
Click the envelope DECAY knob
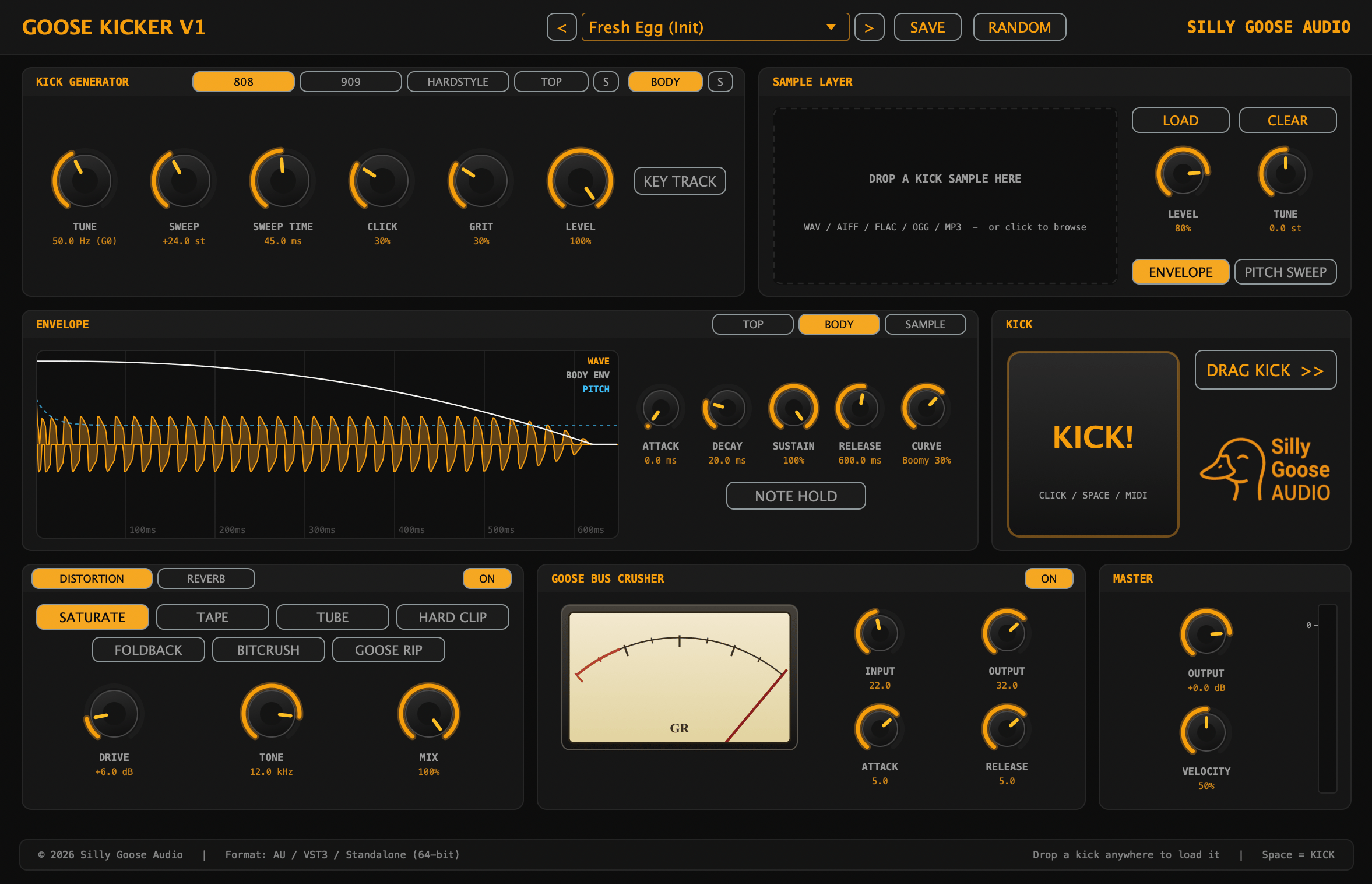(x=727, y=408)
